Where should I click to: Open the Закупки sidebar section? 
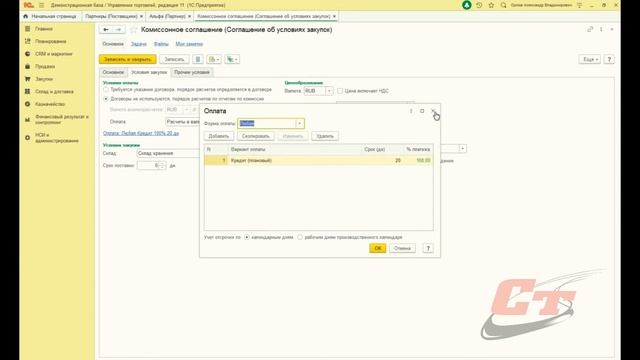[x=44, y=79]
